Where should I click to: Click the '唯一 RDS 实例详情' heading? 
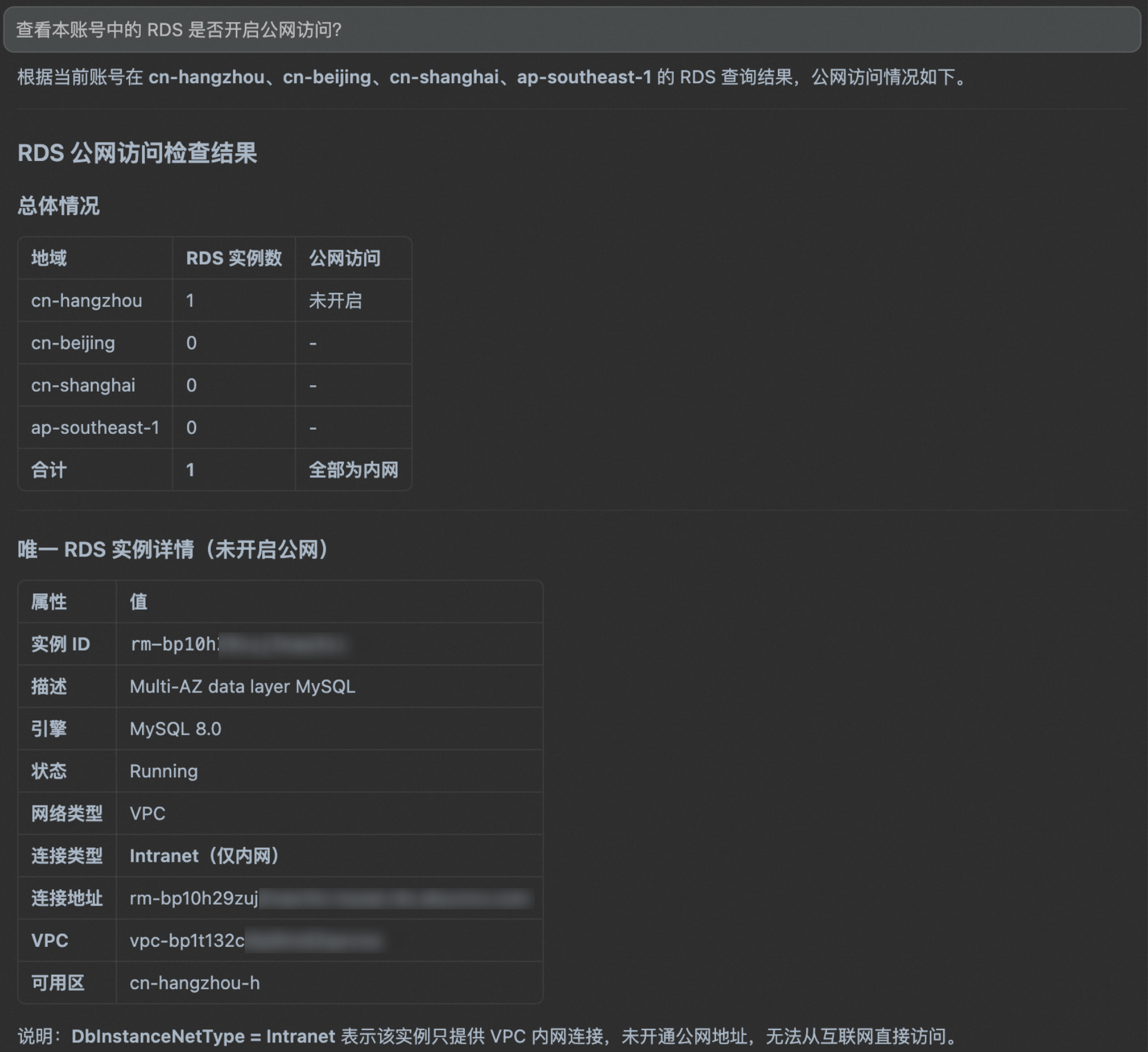[x=173, y=549]
